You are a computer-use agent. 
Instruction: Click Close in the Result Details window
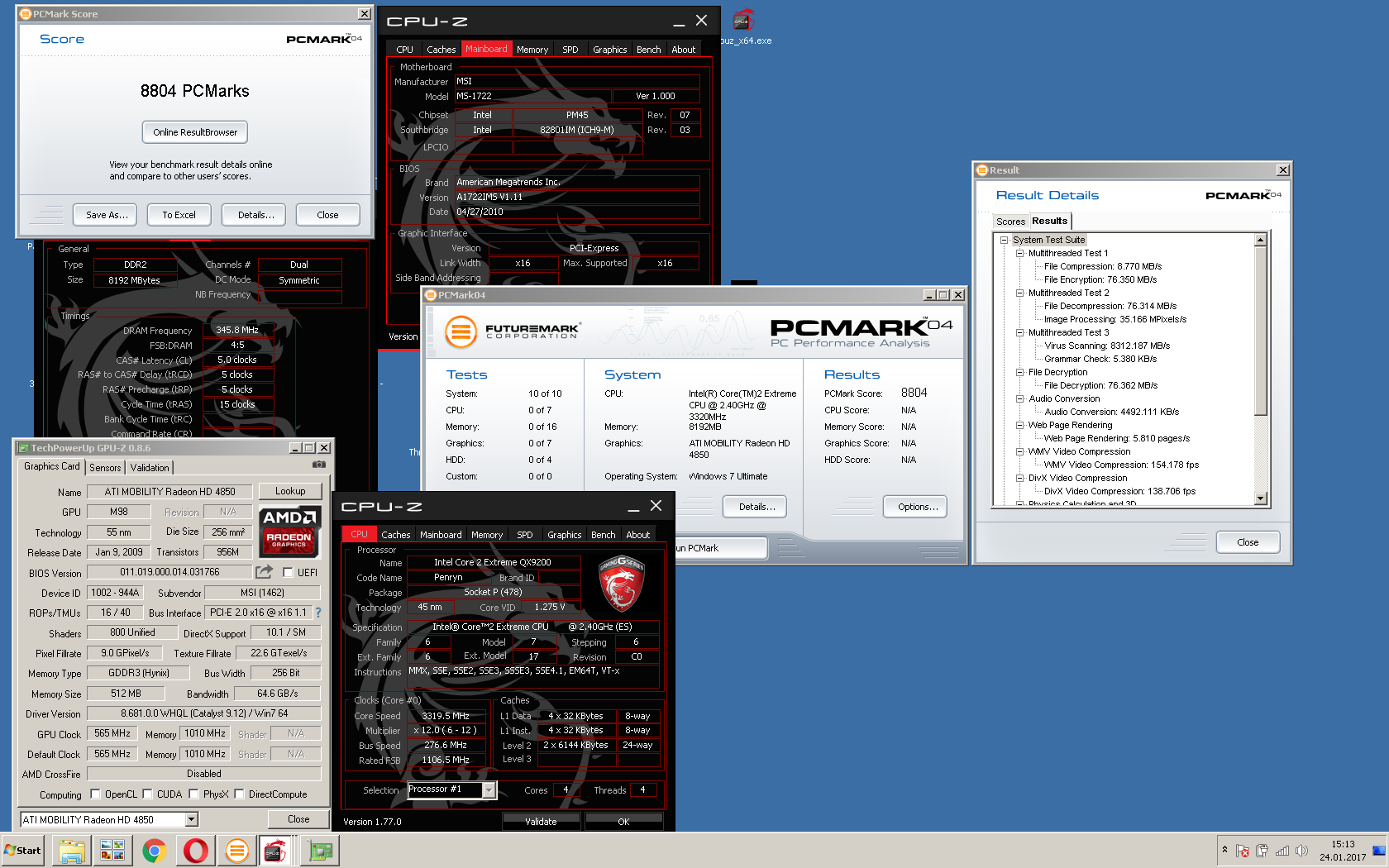pos(1248,542)
